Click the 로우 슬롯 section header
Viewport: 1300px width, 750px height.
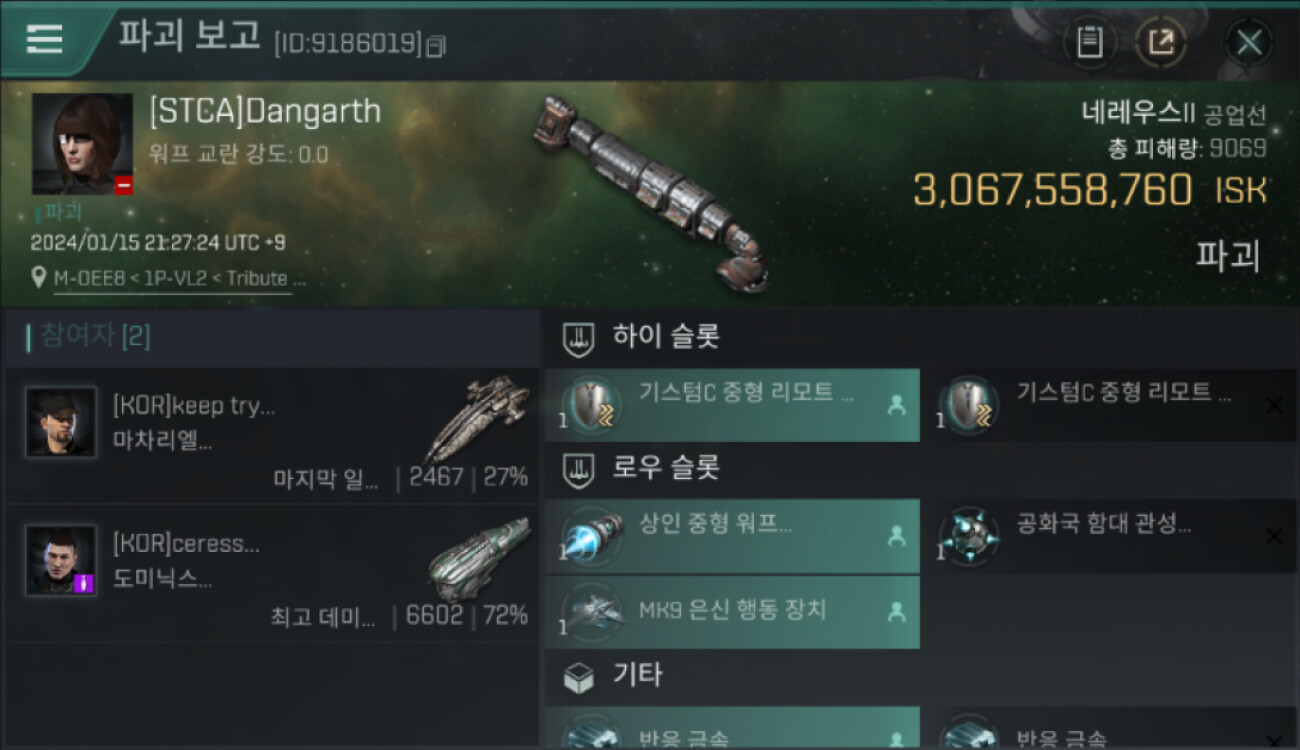click(642, 468)
